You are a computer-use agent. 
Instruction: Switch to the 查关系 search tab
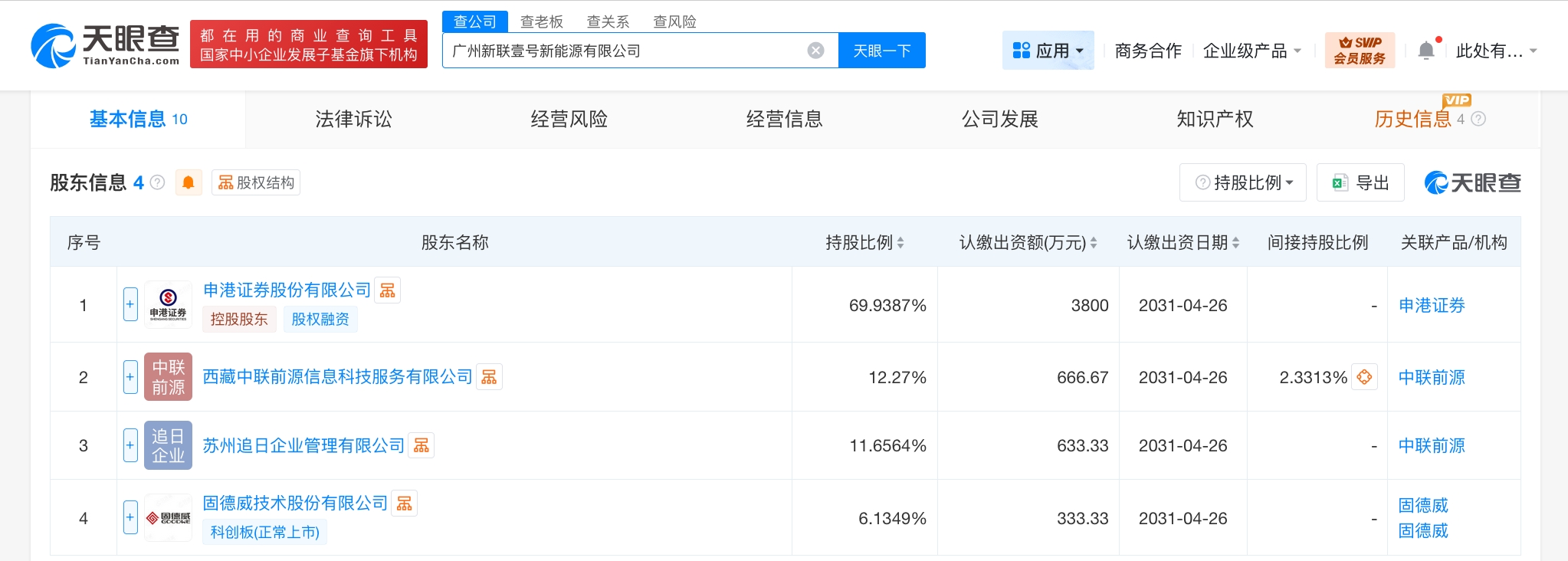(x=608, y=21)
